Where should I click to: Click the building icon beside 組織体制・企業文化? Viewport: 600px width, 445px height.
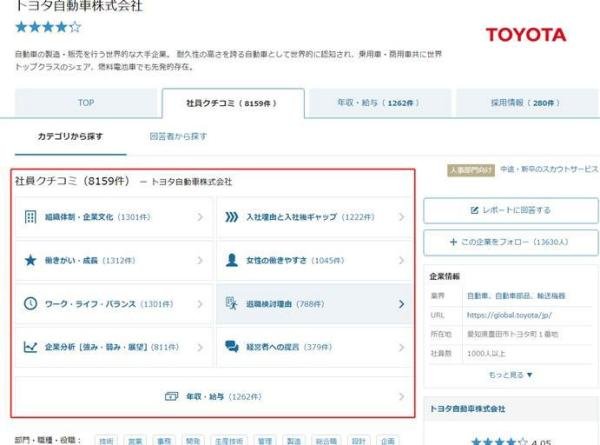[30, 217]
